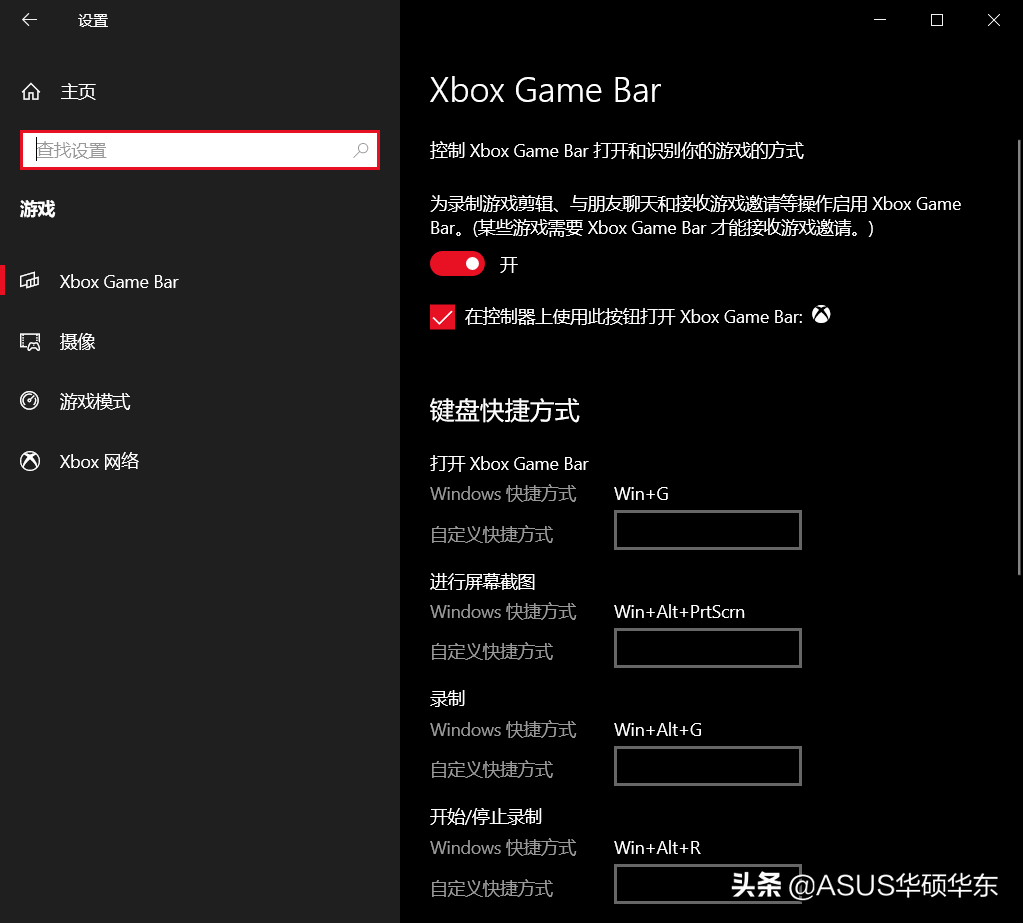Image resolution: width=1023 pixels, height=923 pixels.
Task: Click the 开 label beside the switch
Action: (508, 265)
